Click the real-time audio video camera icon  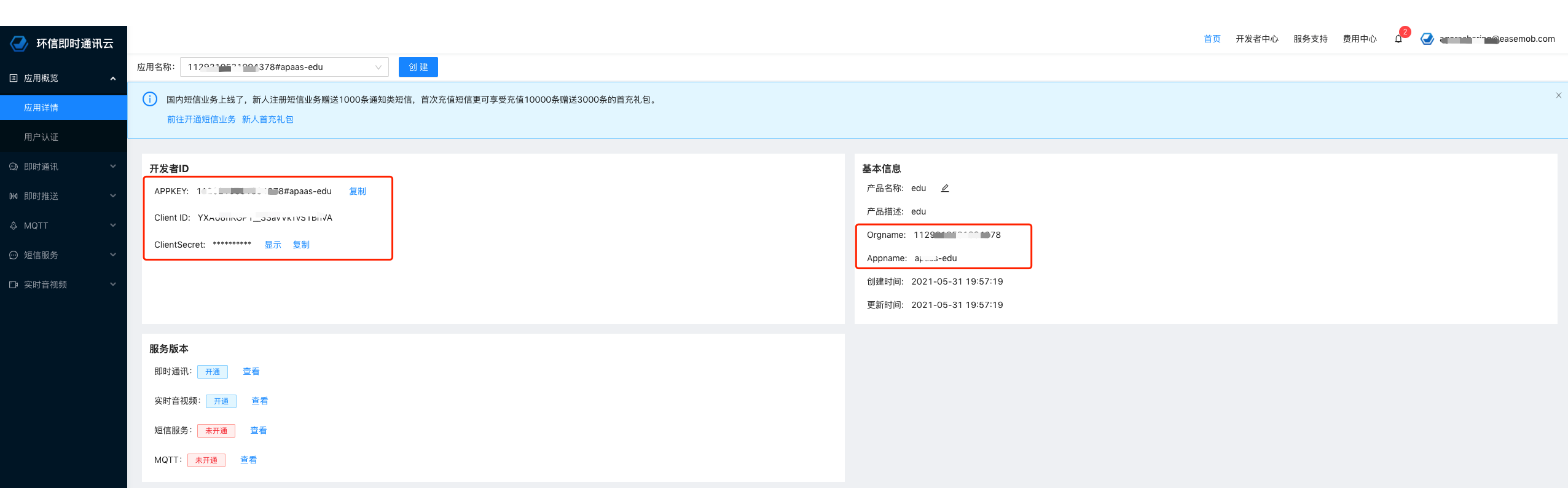pyautogui.click(x=14, y=285)
